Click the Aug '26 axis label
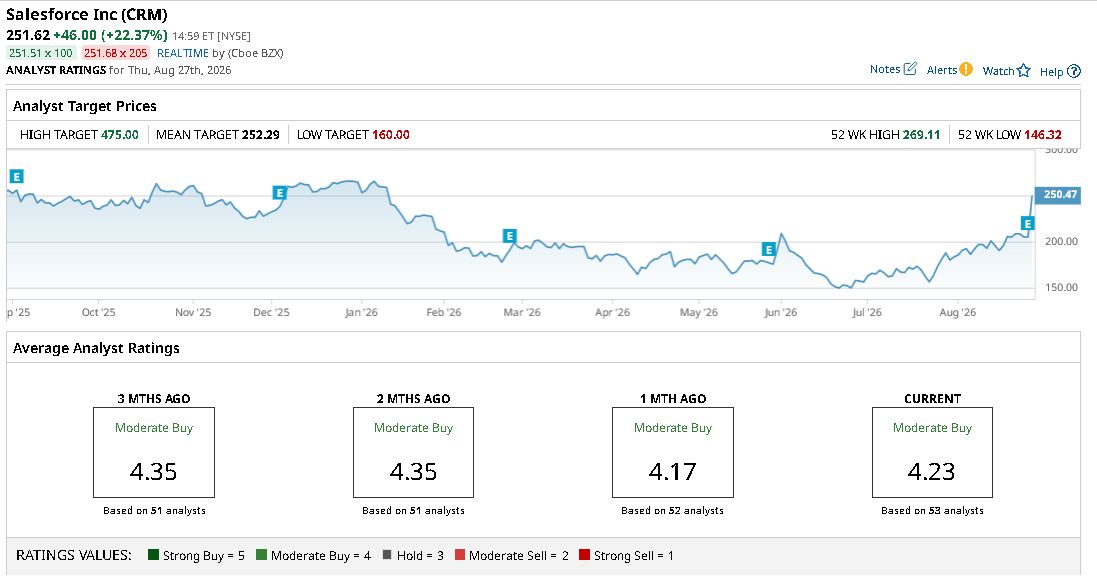This screenshot has height=582, width=1097. 958,313
